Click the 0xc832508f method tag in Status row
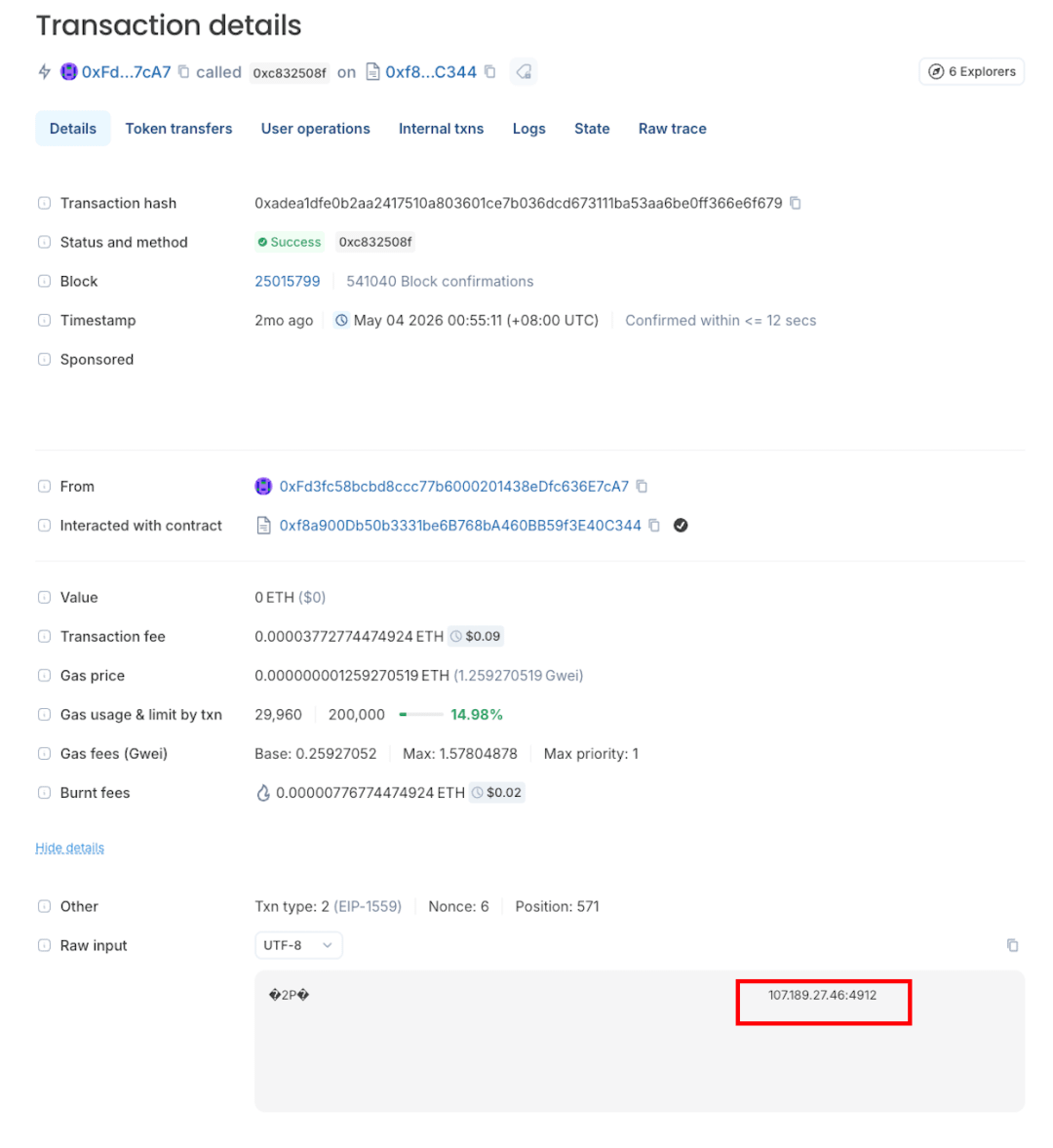Image resolution: width=1053 pixels, height=1148 pixels. [x=375, y=242]
